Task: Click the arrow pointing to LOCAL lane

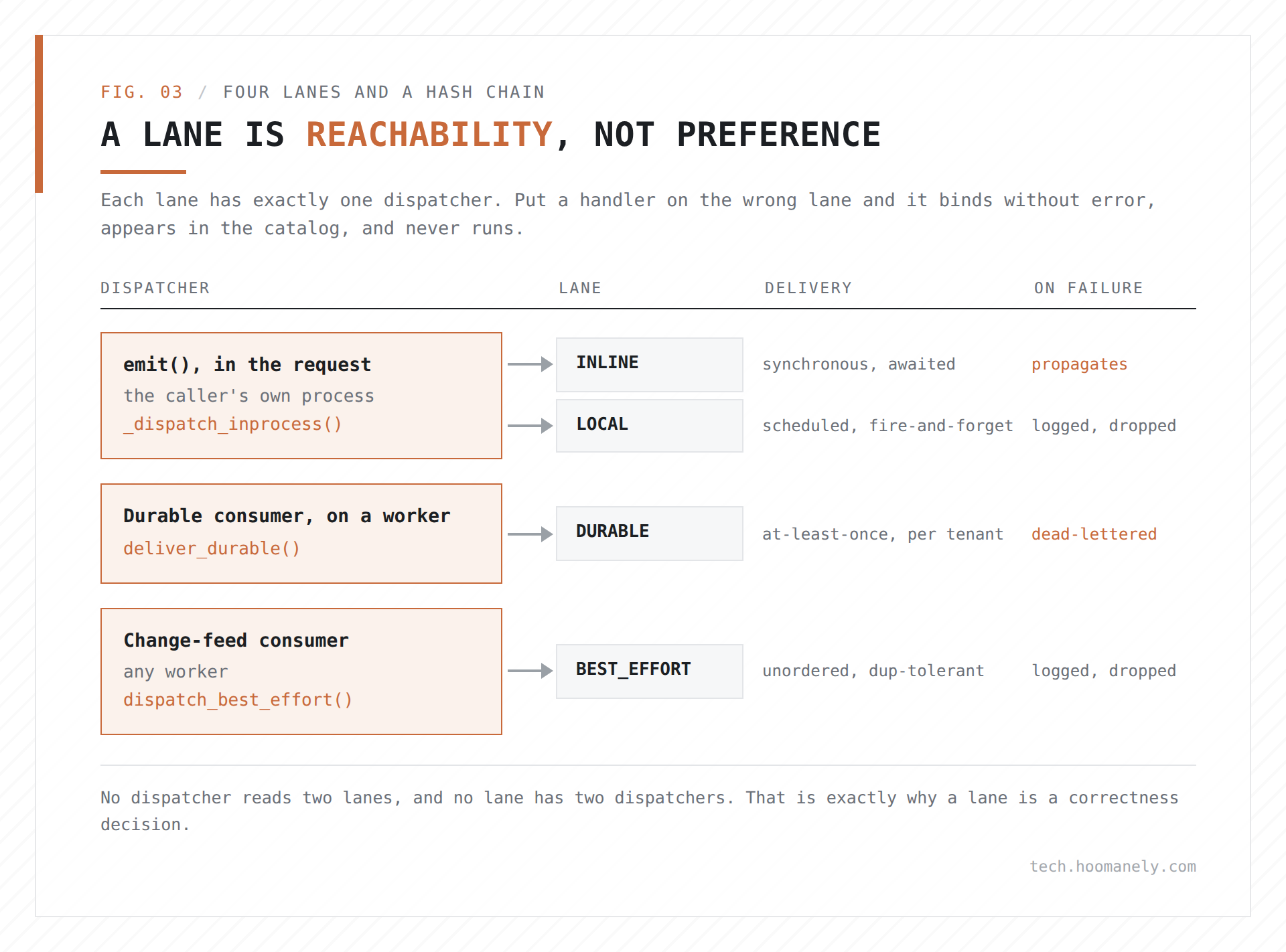Action: [530, 426]
